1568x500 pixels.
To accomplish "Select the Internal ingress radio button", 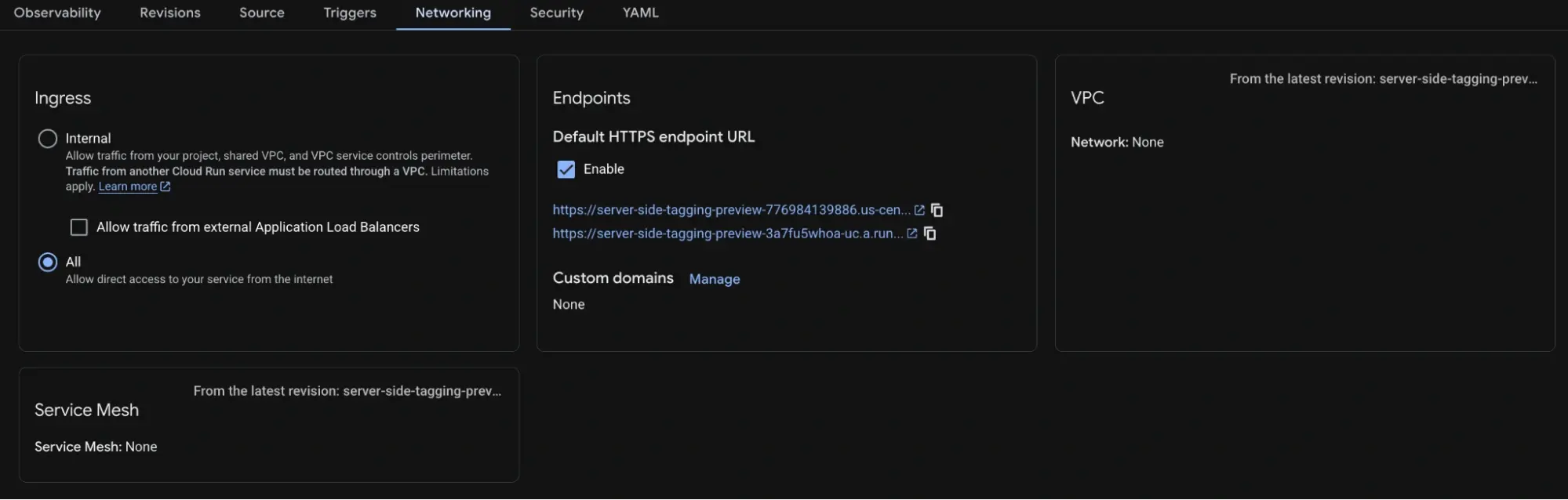I will point(48,139).
